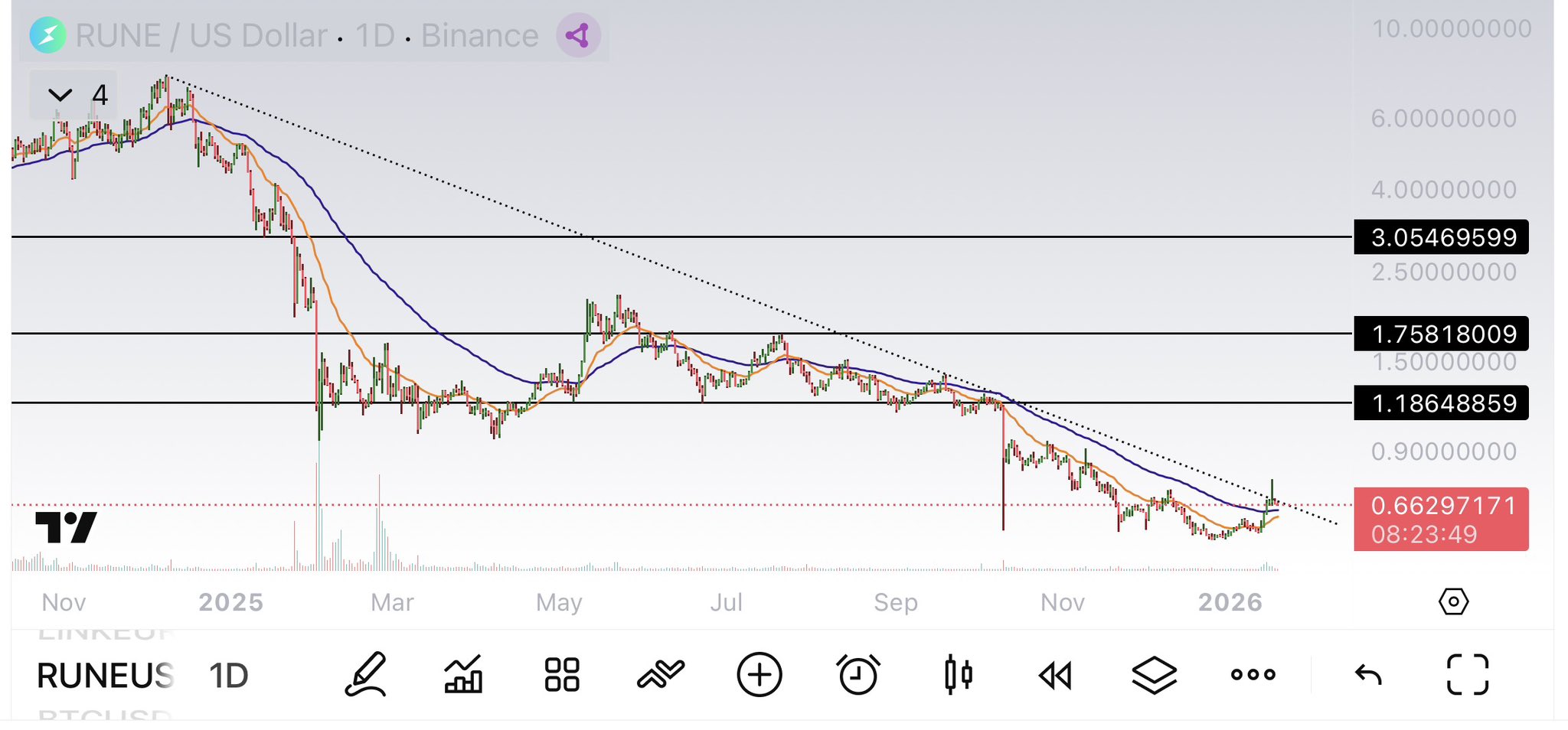Open the 1D timeframe selector

[228, 676]
